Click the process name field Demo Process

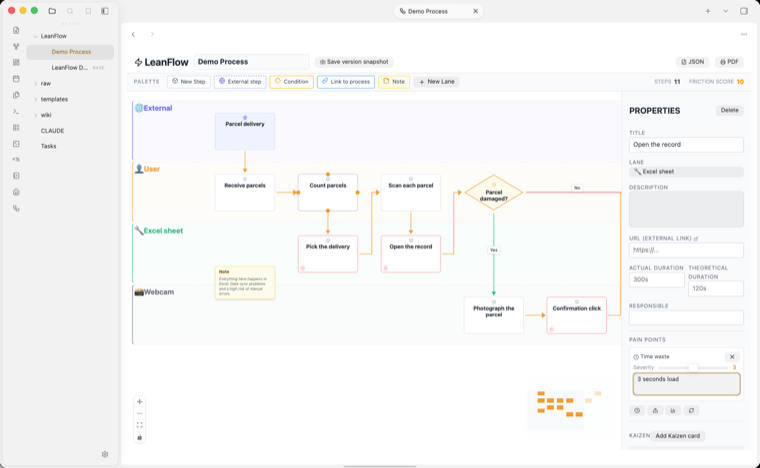click(251, 62)
